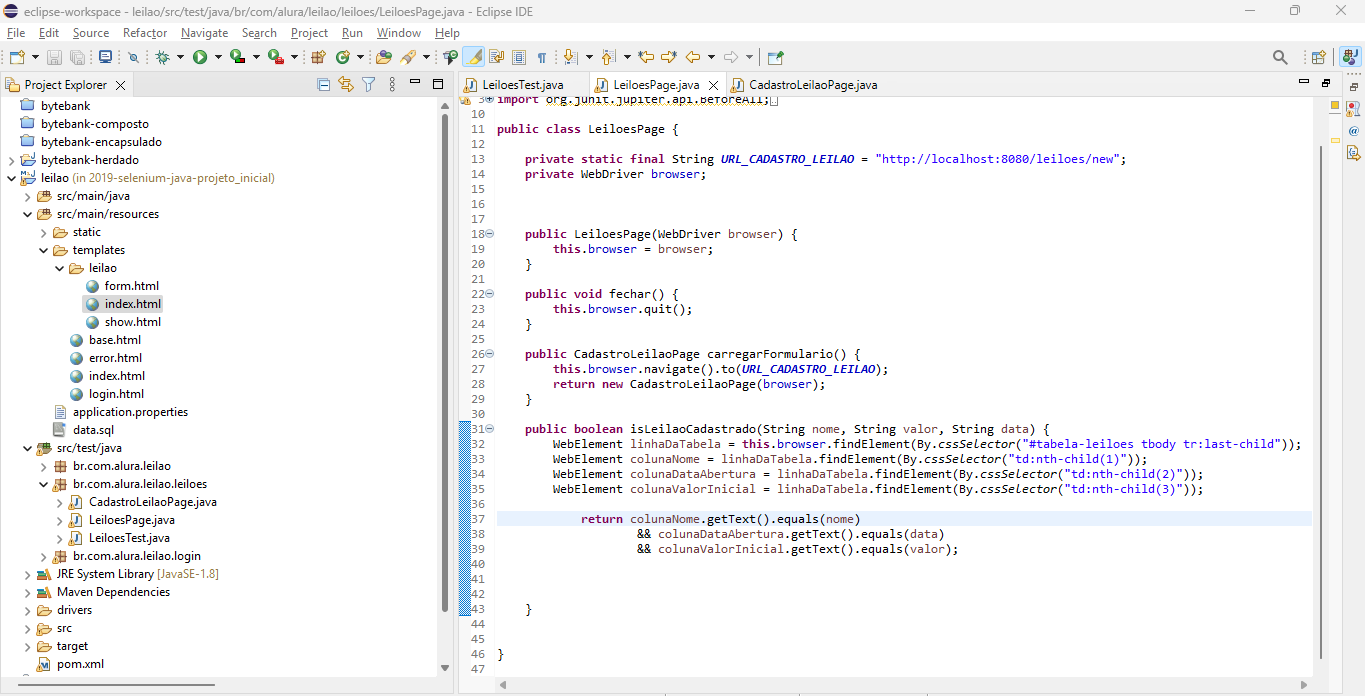Maximize the Project Explorer panel
The width and height of the screenshot is (1365, 696).
click(438, 85)
